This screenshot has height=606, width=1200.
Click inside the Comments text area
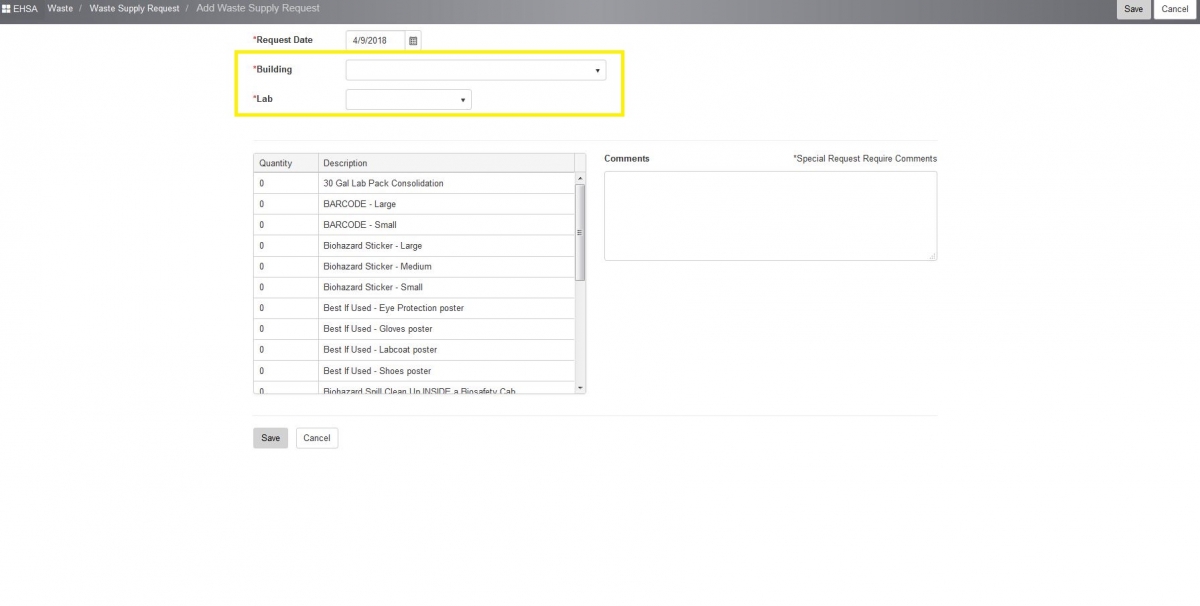pos(770,216)
